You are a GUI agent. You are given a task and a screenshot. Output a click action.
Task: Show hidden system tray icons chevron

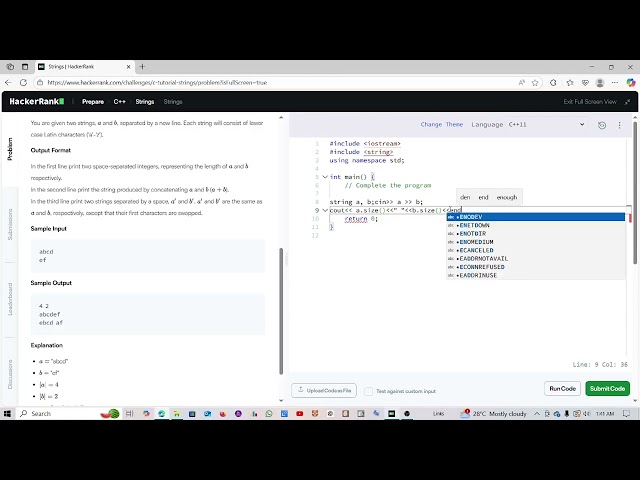coord(537,413)
